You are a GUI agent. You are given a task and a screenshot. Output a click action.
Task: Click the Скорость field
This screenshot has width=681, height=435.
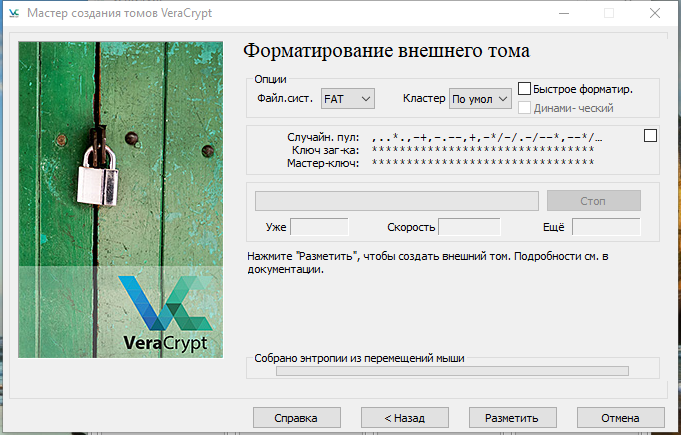click(x=469, y=227)
